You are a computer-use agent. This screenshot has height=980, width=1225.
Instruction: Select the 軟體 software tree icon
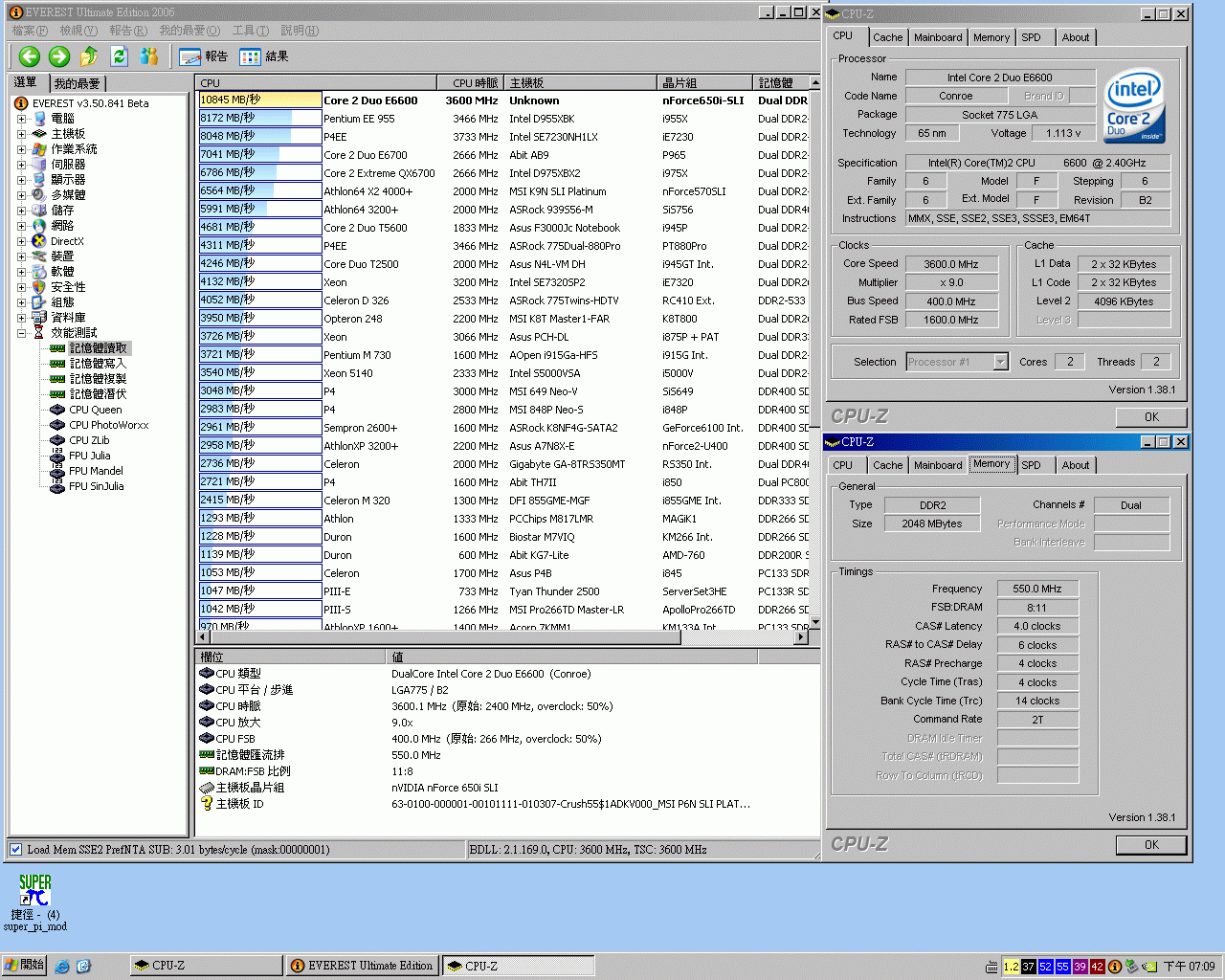[39, 272]
